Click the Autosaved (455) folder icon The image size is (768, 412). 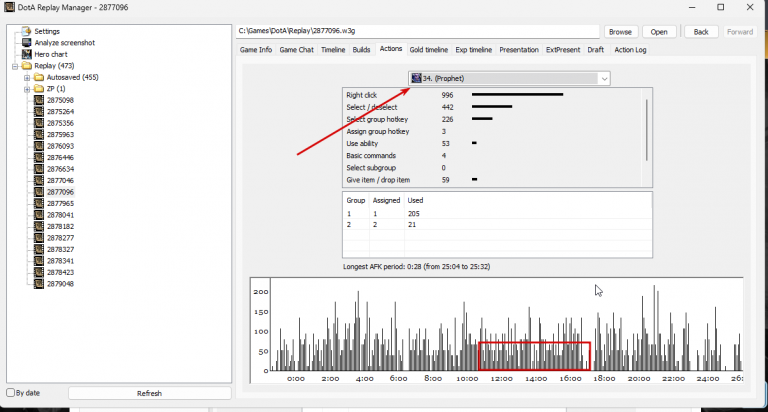[39, 77]
